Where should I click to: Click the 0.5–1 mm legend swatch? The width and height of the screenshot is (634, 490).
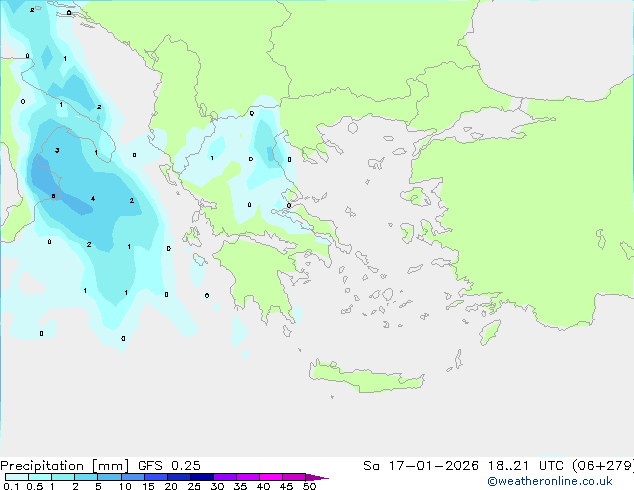[x=40, y=477]
